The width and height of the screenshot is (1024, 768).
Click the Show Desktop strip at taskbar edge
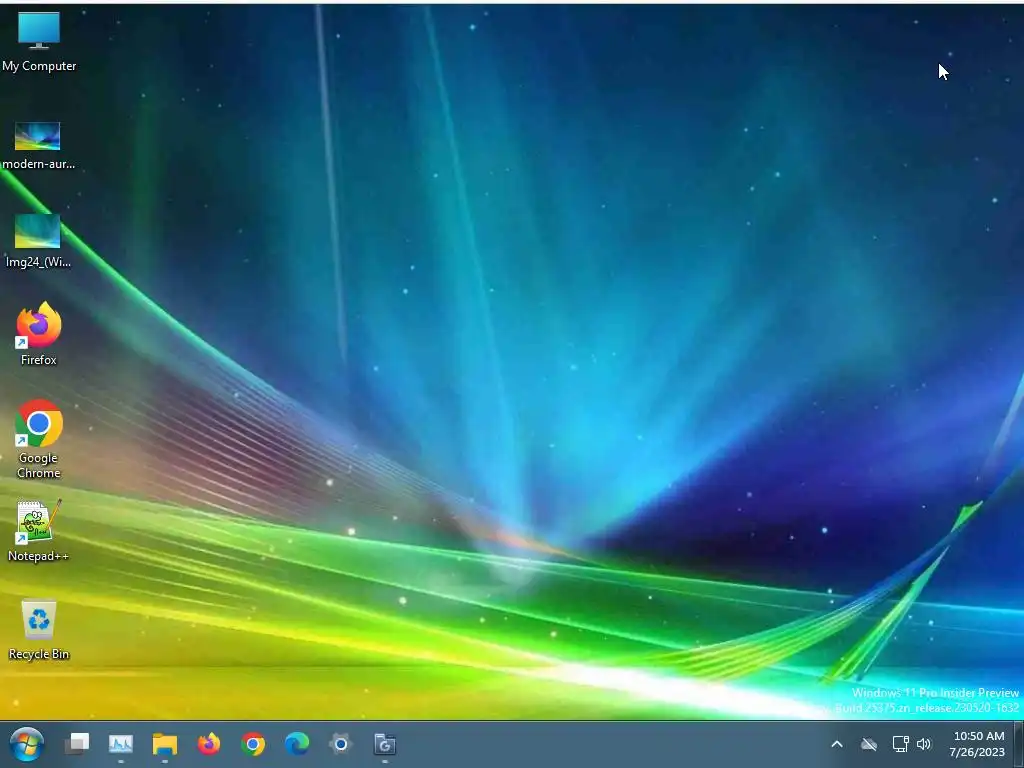1019,744
